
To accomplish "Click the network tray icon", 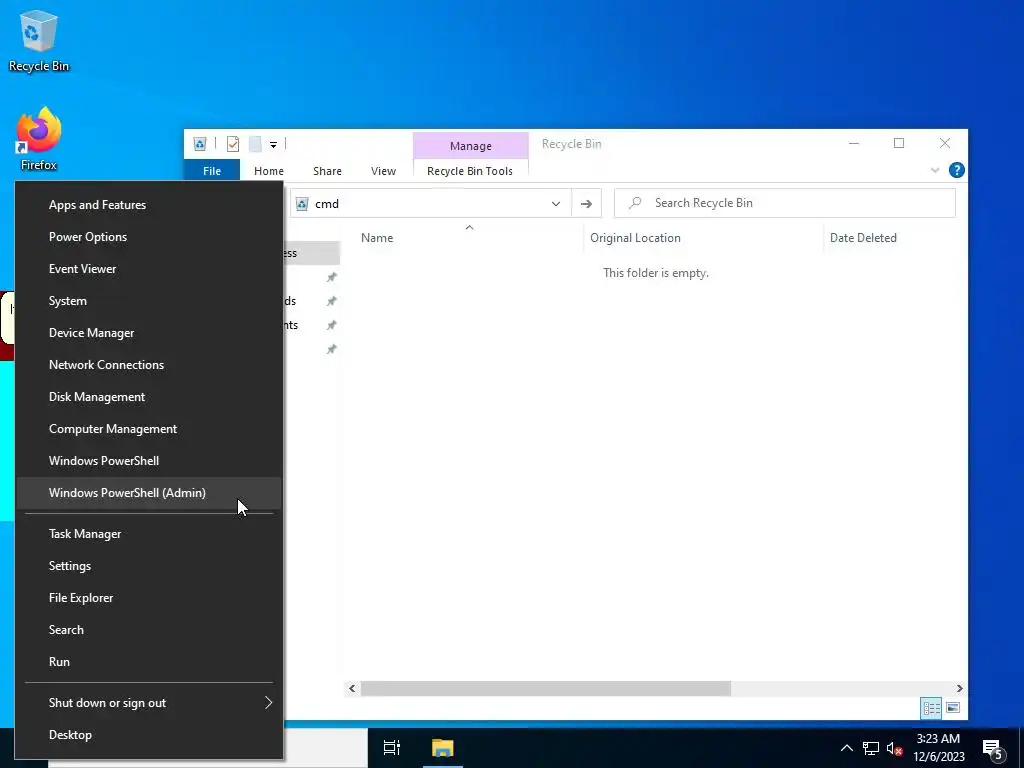I will click(x=871, y=748).
